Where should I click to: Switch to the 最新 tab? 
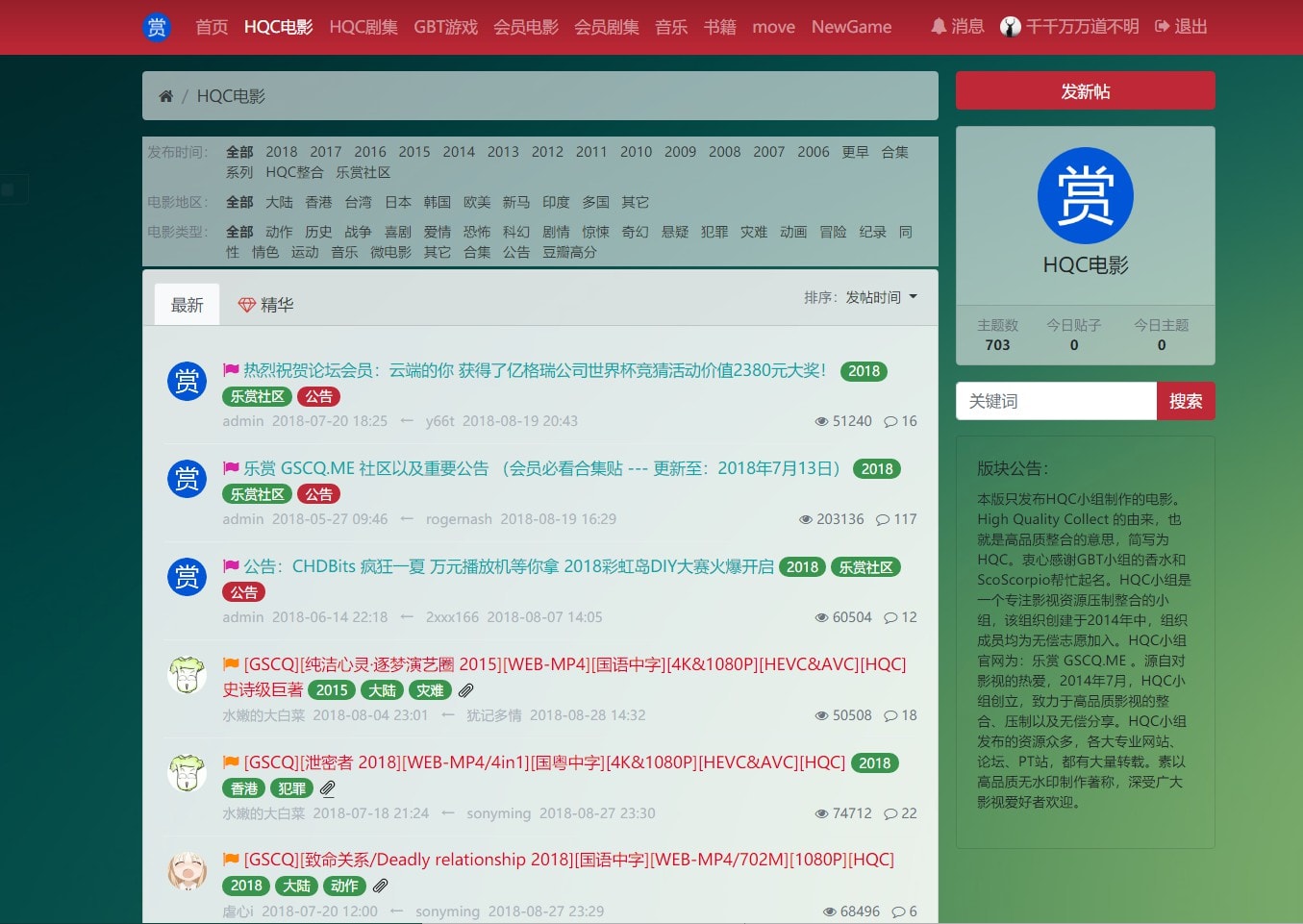(x=188, y=305)
